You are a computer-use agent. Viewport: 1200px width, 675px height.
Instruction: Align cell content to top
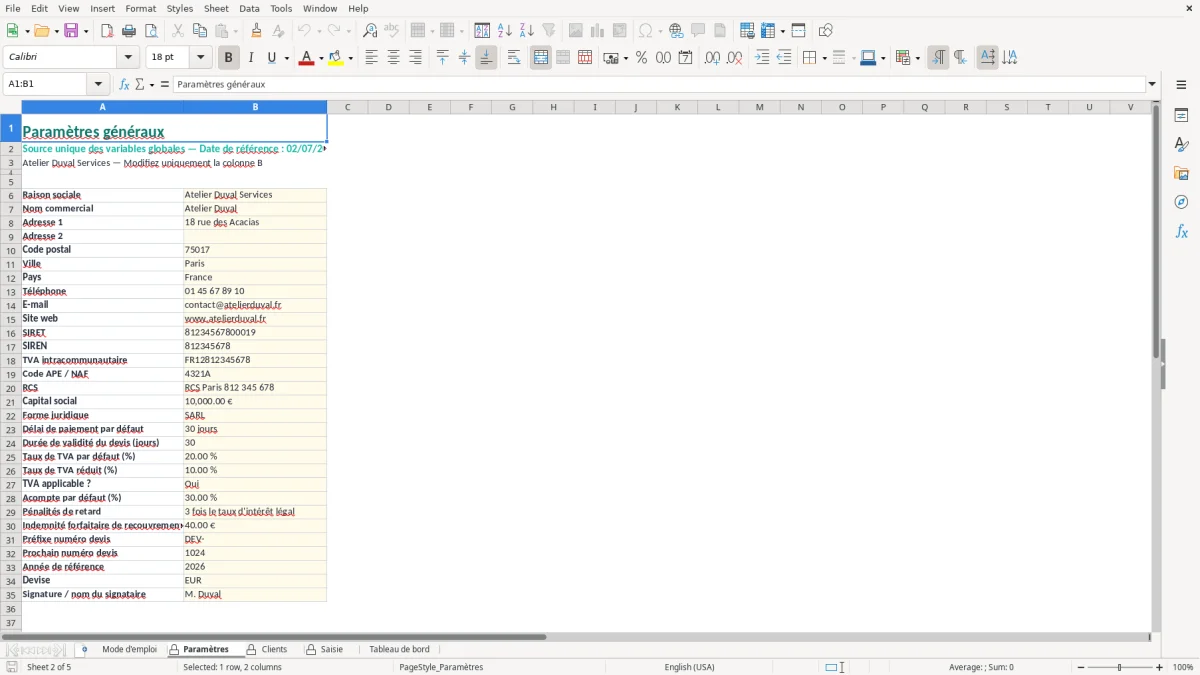442,58
